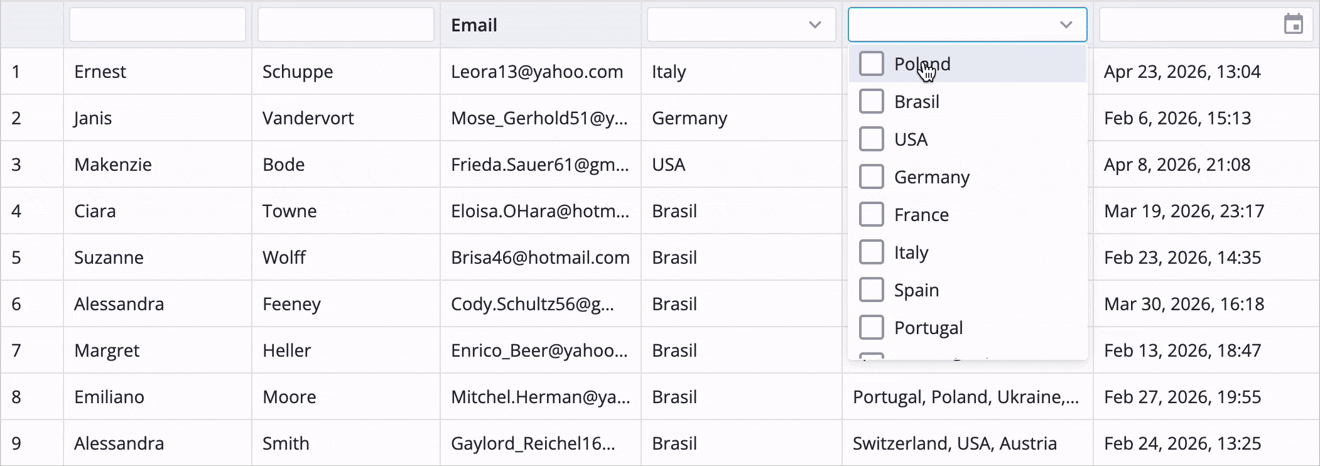
Task: Click the 'Switzerland, USA, Austria' cell
Action: pos(967,444)
